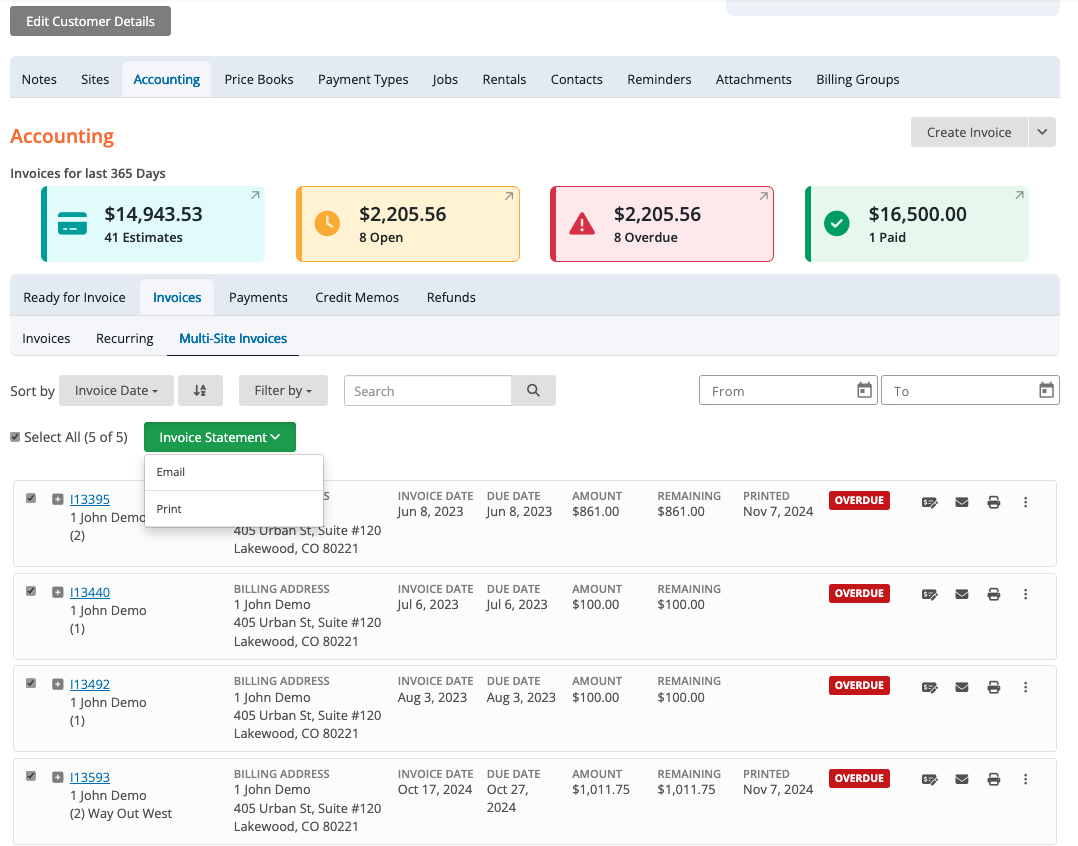This screenshot has height=846, width=1078.
Task: Toggle Select All (5 of 5) checkbox
Action: pos(15,437)
